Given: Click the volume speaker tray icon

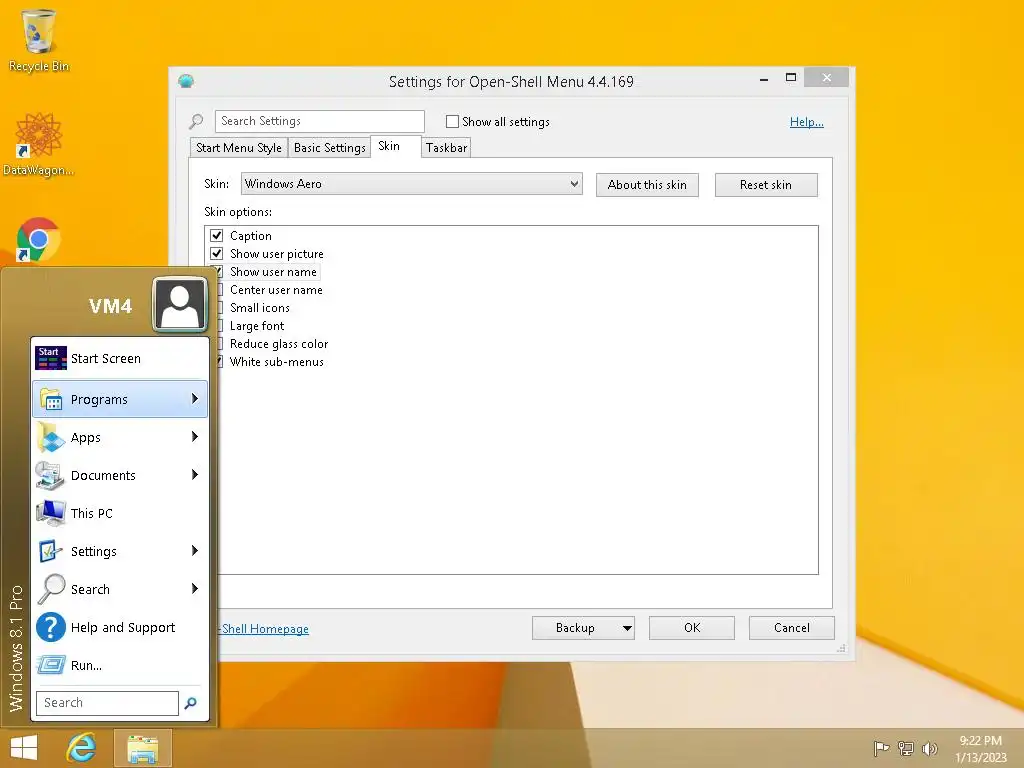Looking at the screenshot, I should pos(929,748).
